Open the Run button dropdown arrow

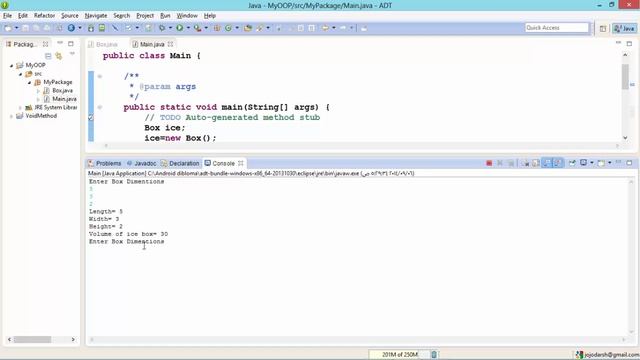click(x=188, y=28)
